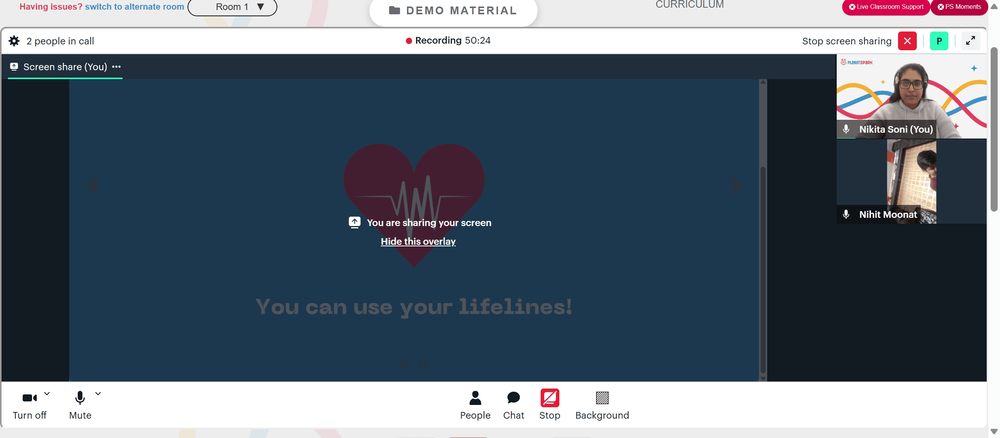Click the red stop screen sharing X
Image resolution: width=1000 pixels, height=438 pixels.
(x=907, y=41)
